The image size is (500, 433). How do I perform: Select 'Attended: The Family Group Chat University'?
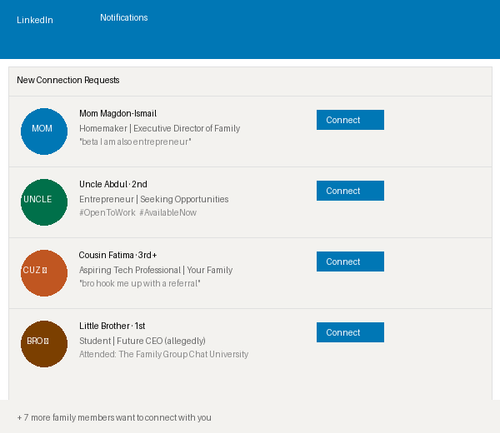pyautogui.click(x=164, y=354)
